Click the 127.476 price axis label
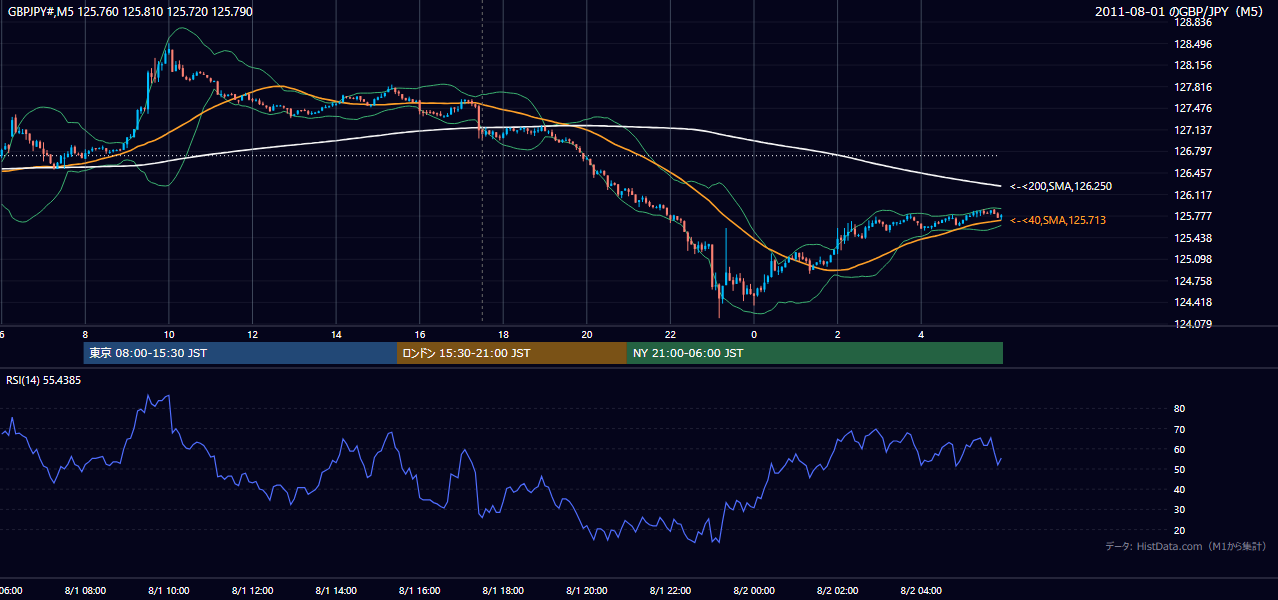This screenshot has height=600, width=1278. [x=1192, y=108]
